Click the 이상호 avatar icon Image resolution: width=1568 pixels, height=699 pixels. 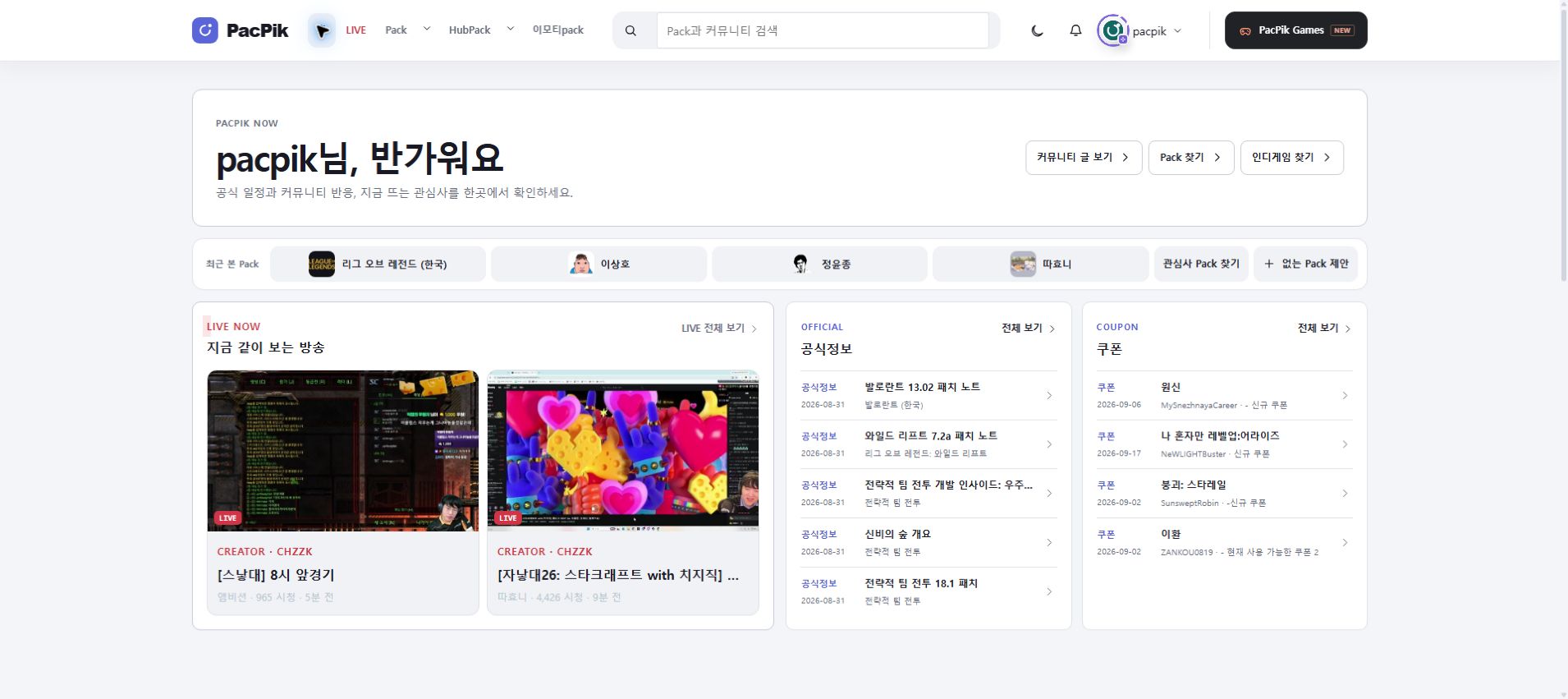581,264
